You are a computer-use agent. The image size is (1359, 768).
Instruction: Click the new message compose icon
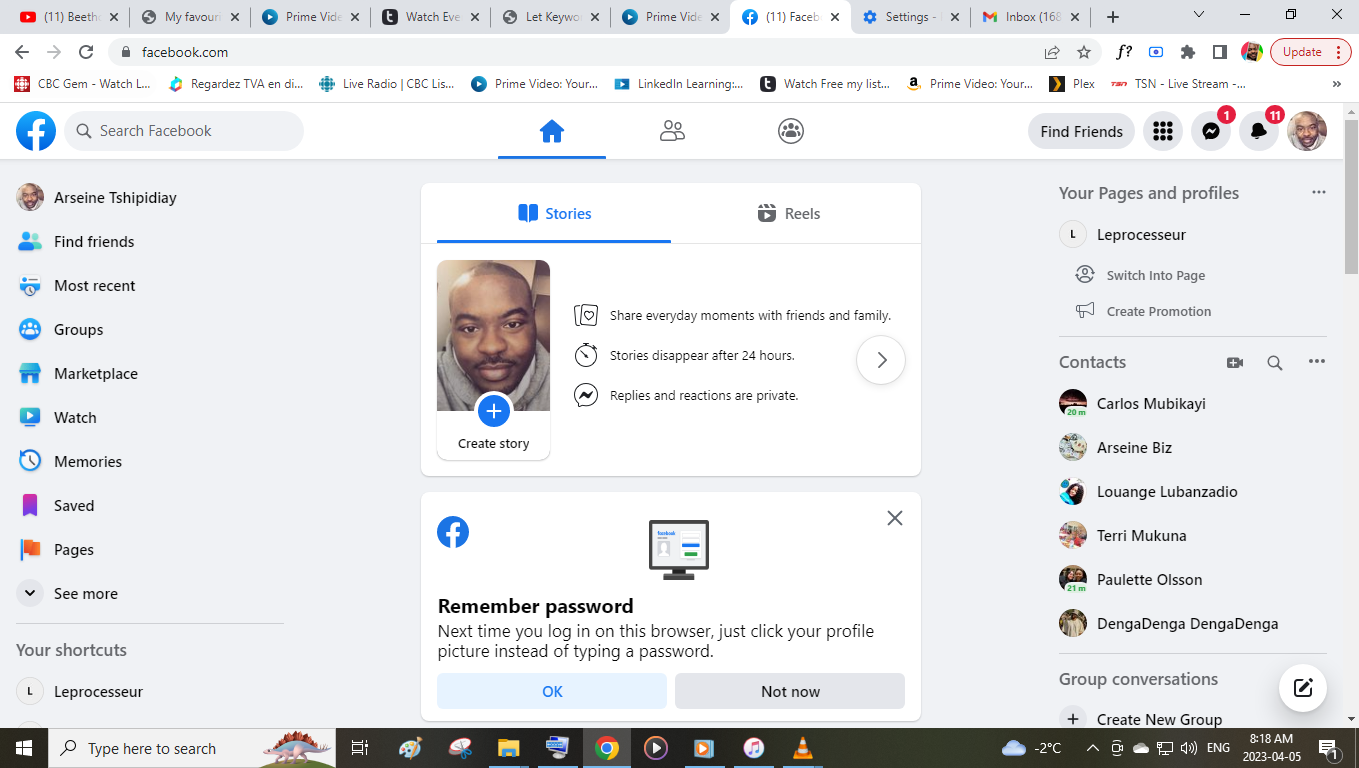tap(1302, 687)
